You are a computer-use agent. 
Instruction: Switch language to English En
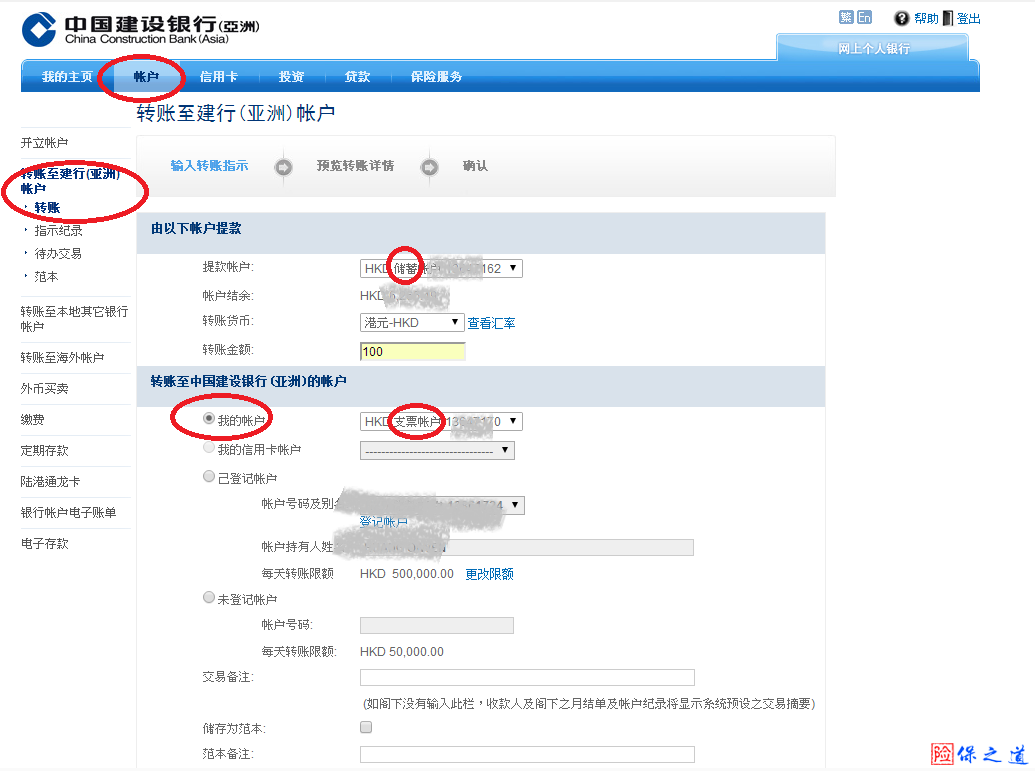pos(864,18)
